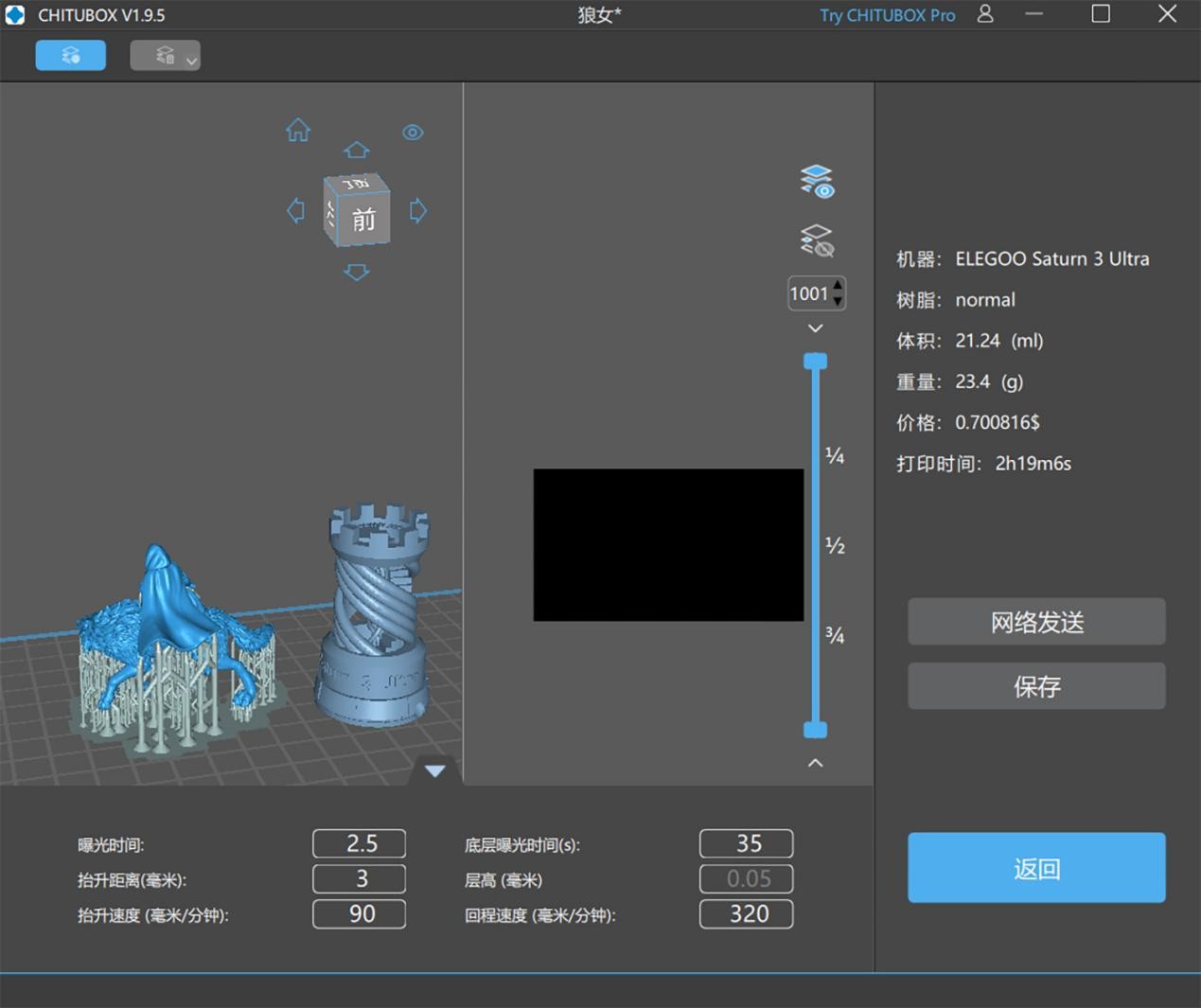
Task: Click the 曝光时间 input field showing 2.5
Action: tap(360, 843)
